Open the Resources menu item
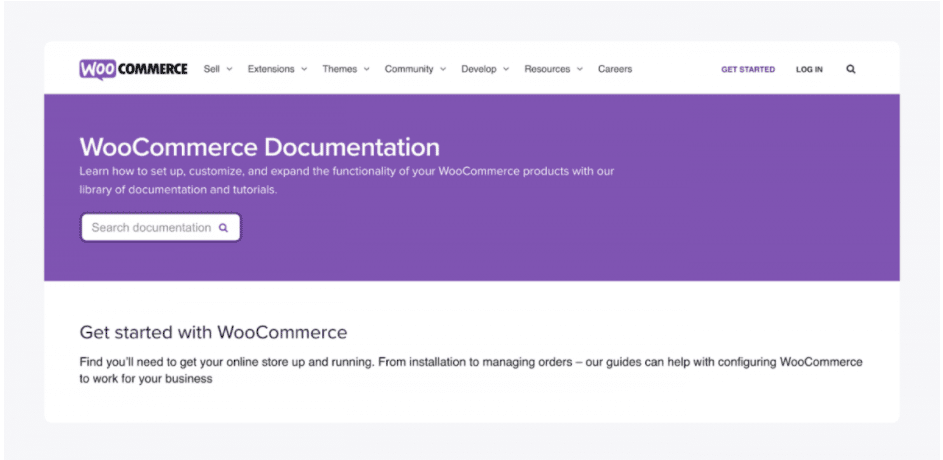Viewport: 943px width, 460px height. point(547,69)
